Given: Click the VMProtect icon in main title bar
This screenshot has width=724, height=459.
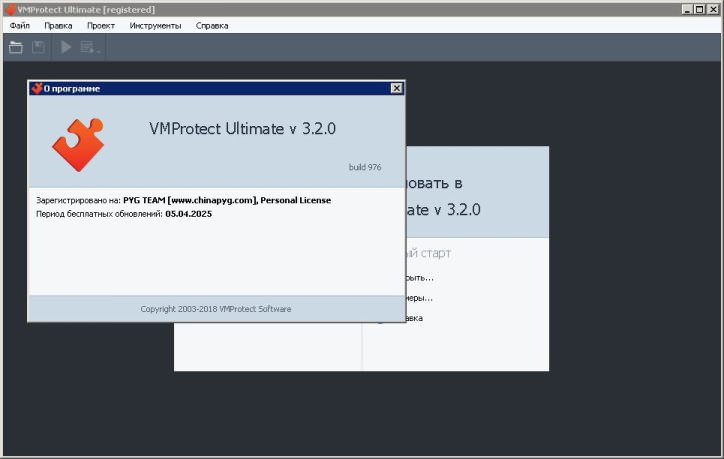Looking at the screenshot, I should tap(10, 9).
